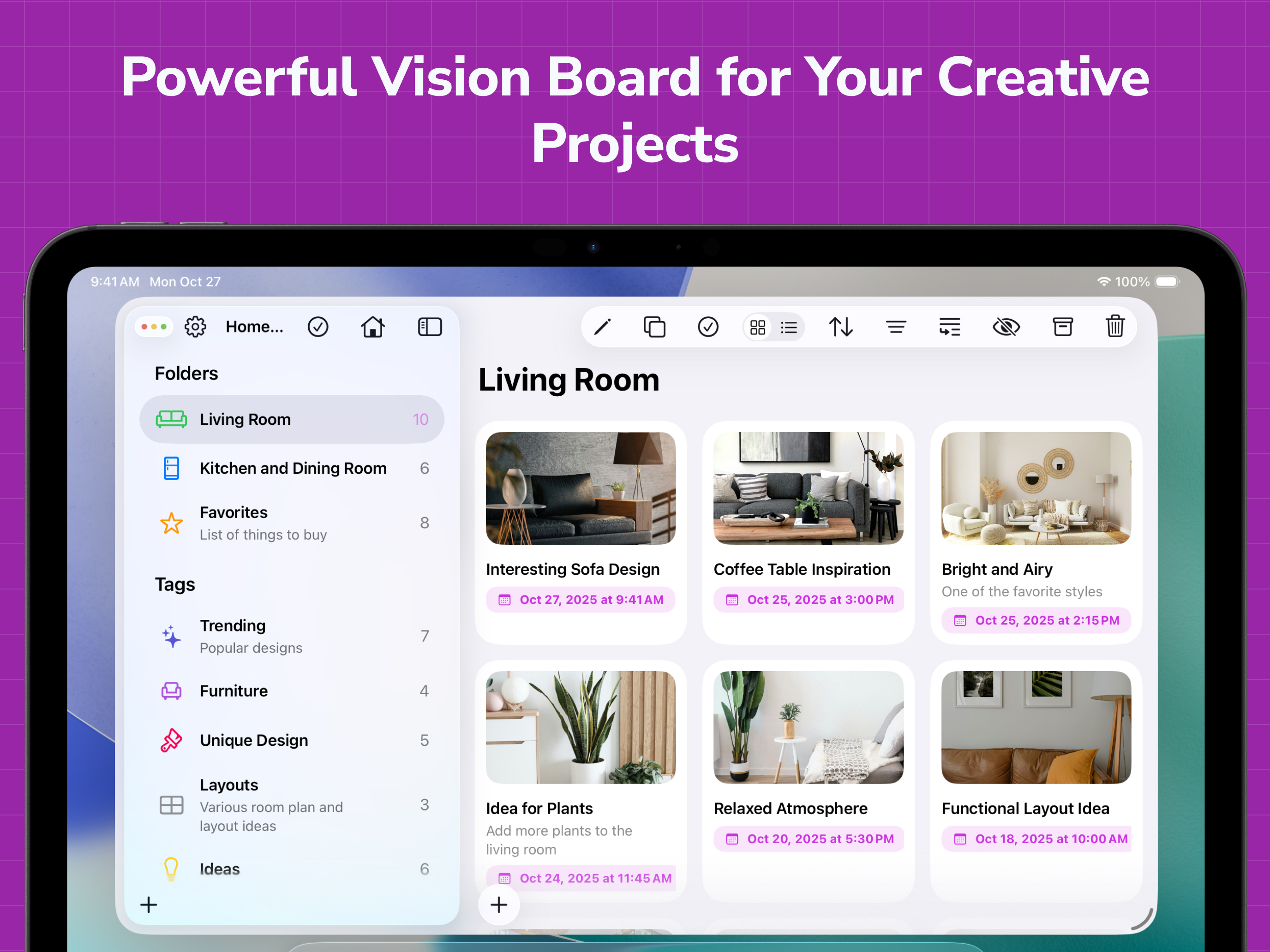Click the Oct 18, 2025 at 10:00 AM date
1270x952 pixels.
1036,839
